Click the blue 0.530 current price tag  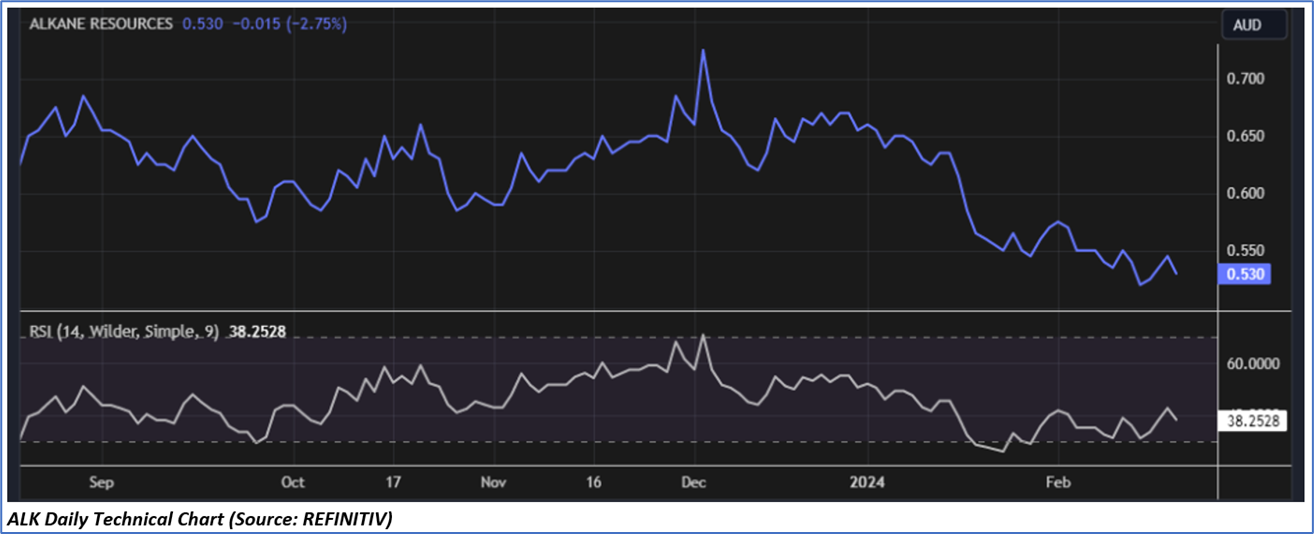(x=1244, y=274)
